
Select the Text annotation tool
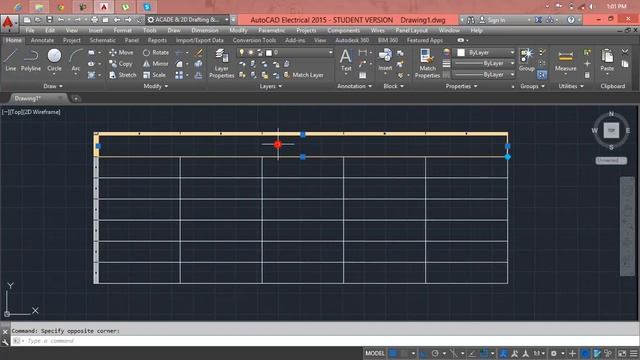point(346,60)
